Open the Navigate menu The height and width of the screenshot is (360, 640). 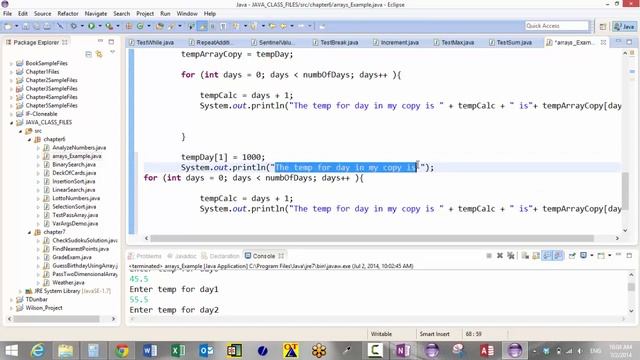tap(96, 13)
